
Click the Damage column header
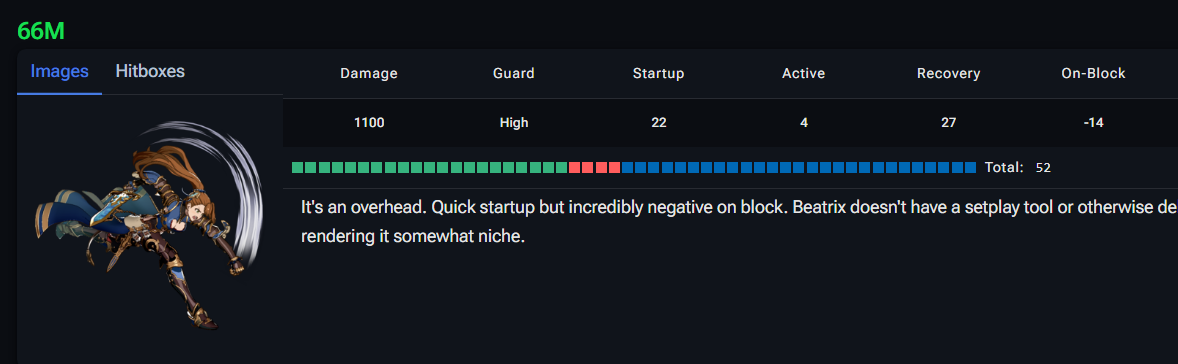tap(369, 74)
